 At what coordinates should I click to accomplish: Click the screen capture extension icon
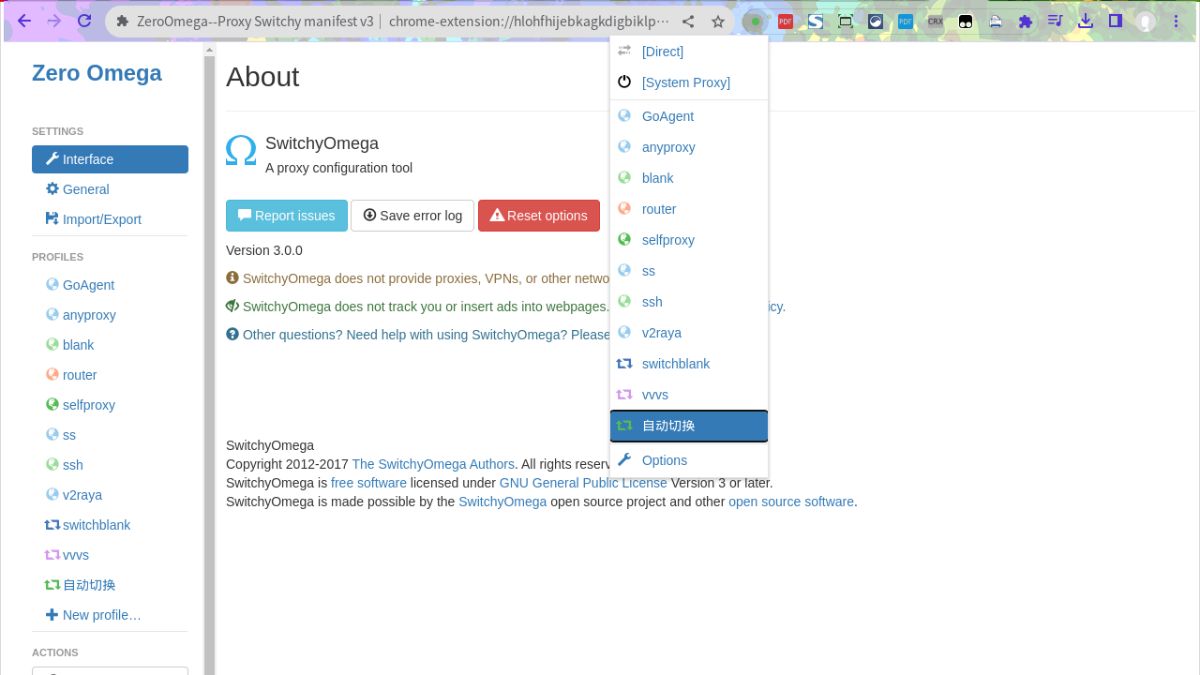click(x=846, y=21)
